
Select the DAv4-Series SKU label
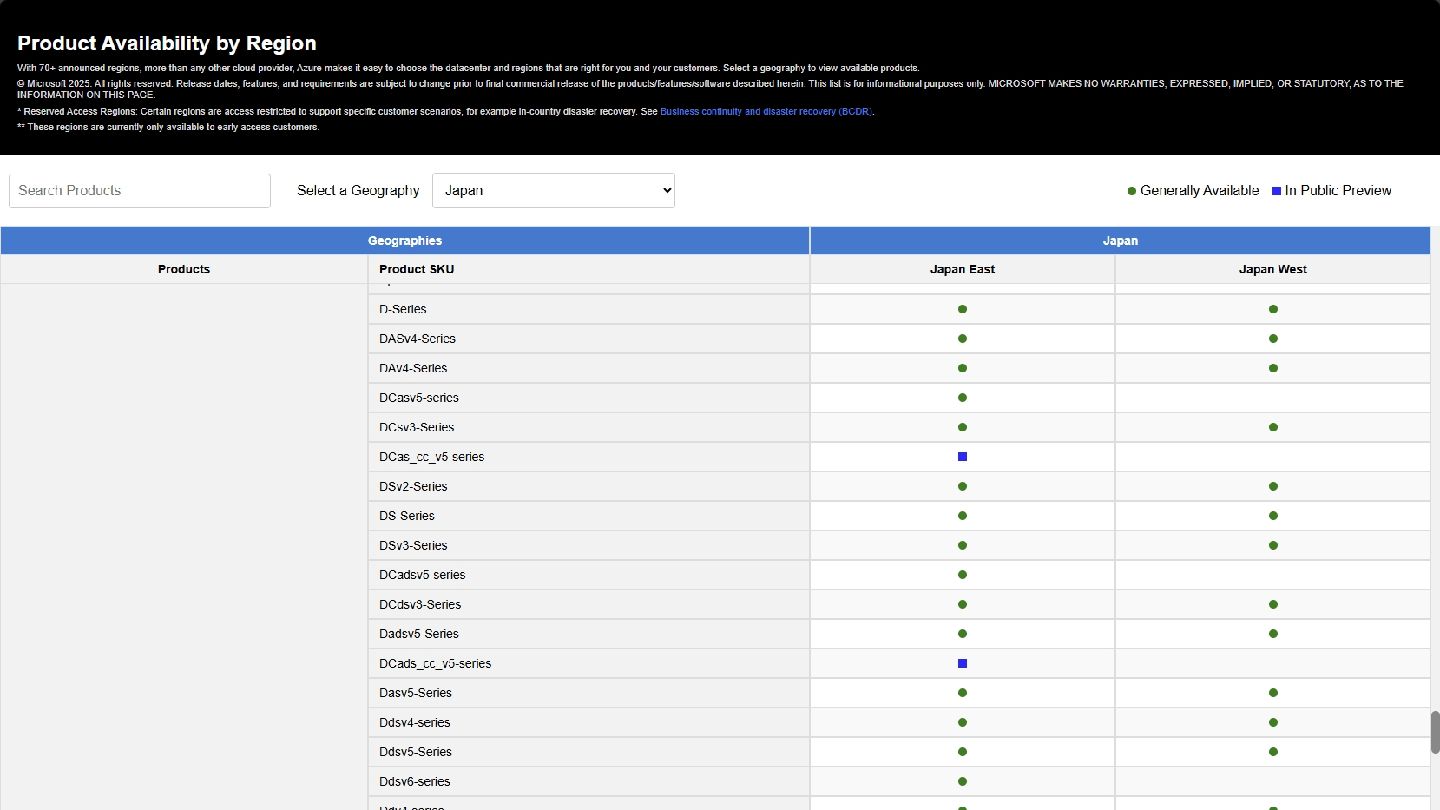[x=413, y=368]
